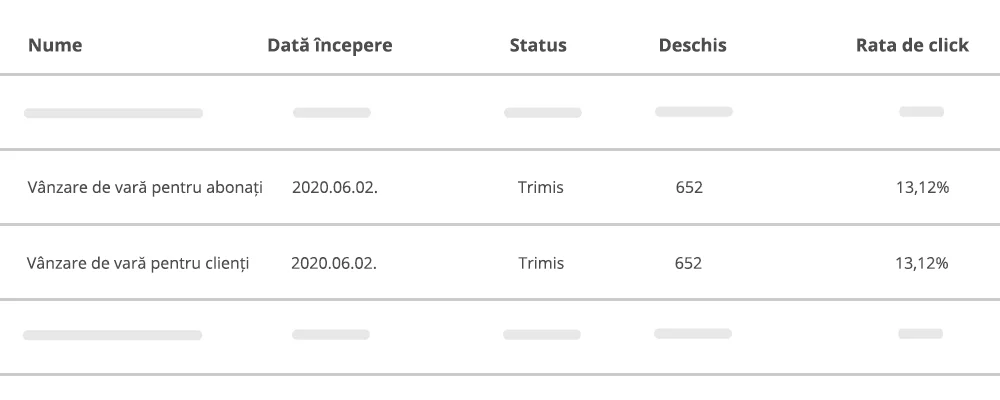
Task: Click Trimis status in the abonați row
Action: tap(541, 188)
